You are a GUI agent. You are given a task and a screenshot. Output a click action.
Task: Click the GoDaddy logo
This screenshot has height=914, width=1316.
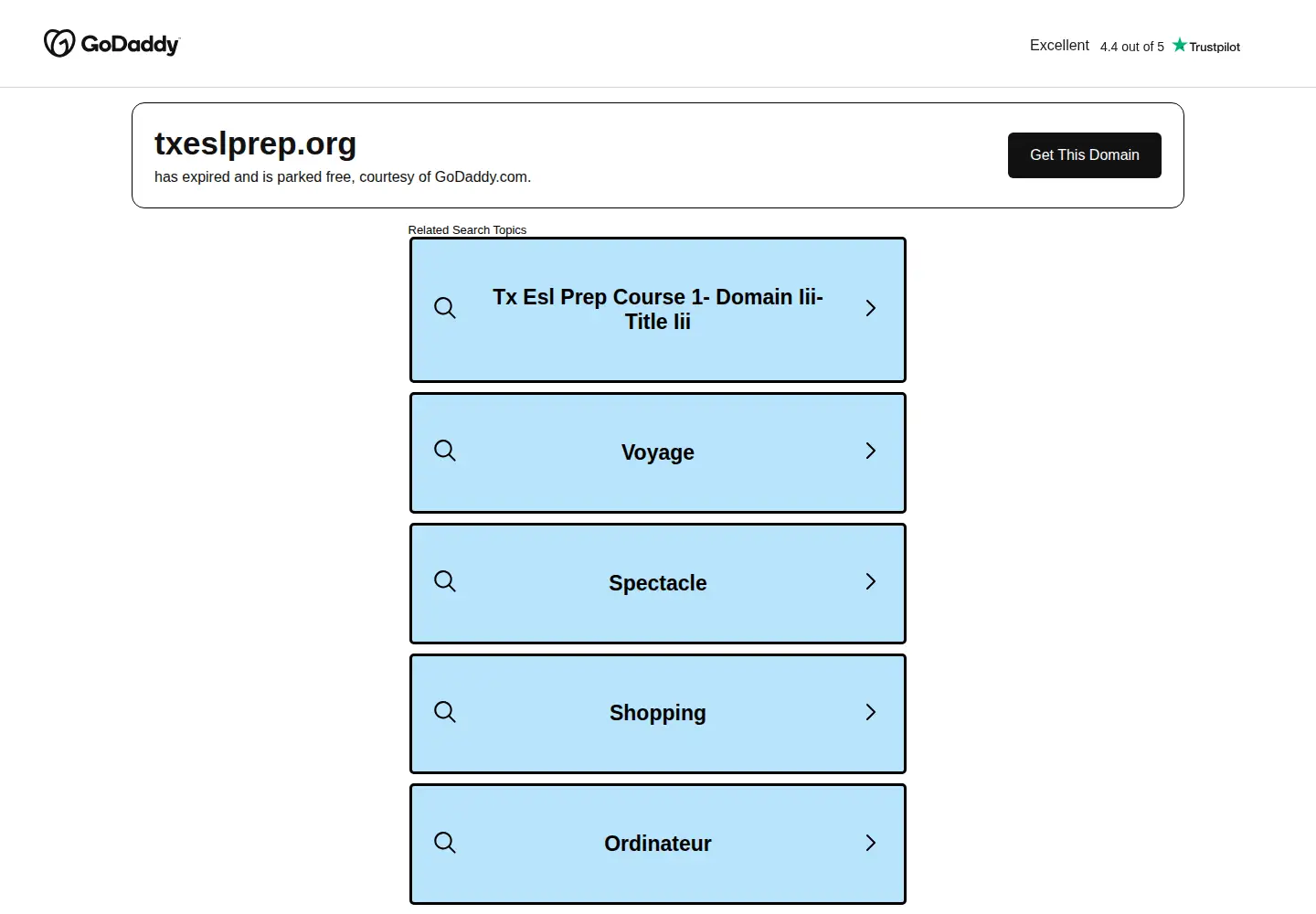(111, 43)
